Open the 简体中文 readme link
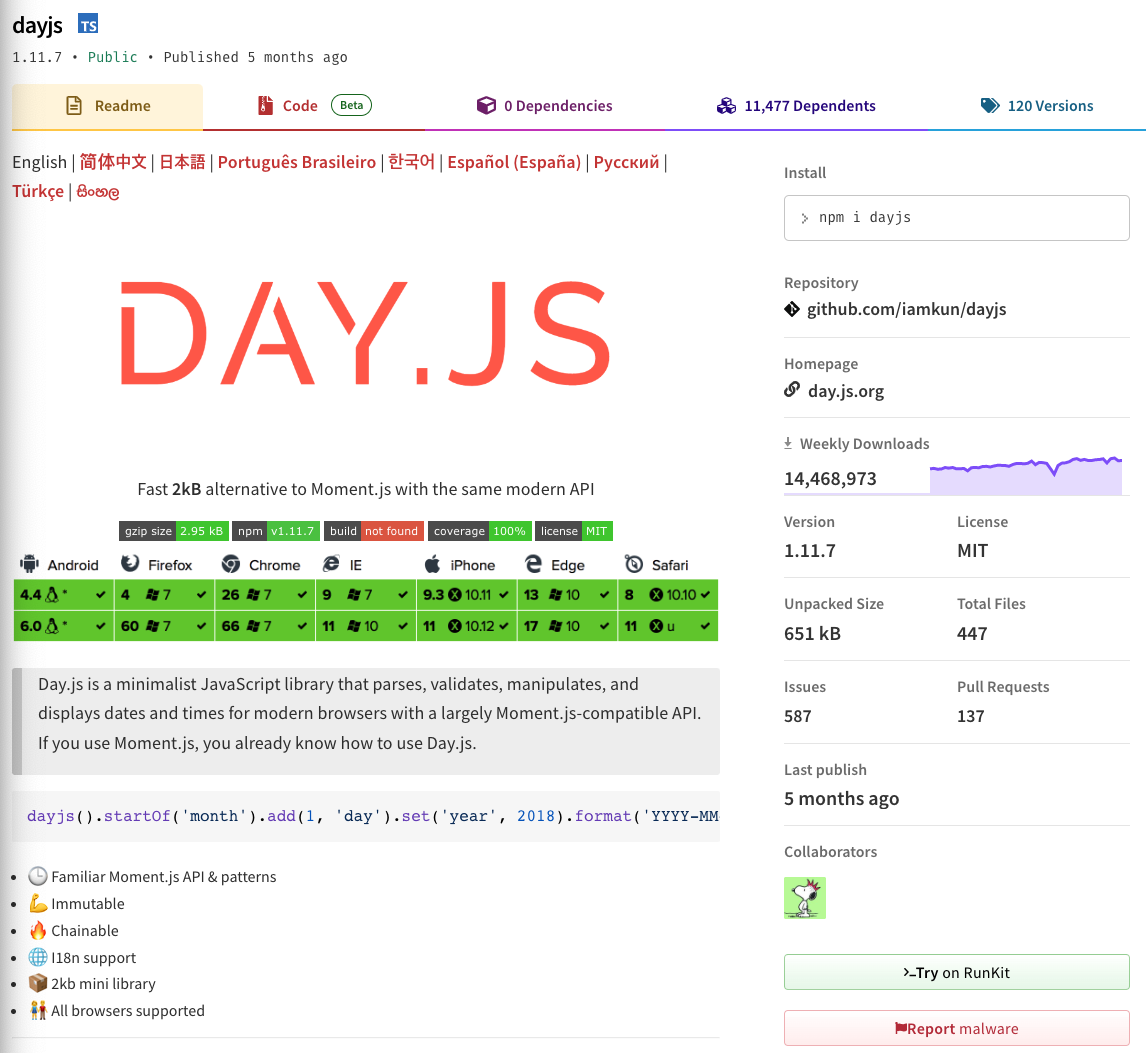Screen dimensions: 1148x1053 coord(113,162)
